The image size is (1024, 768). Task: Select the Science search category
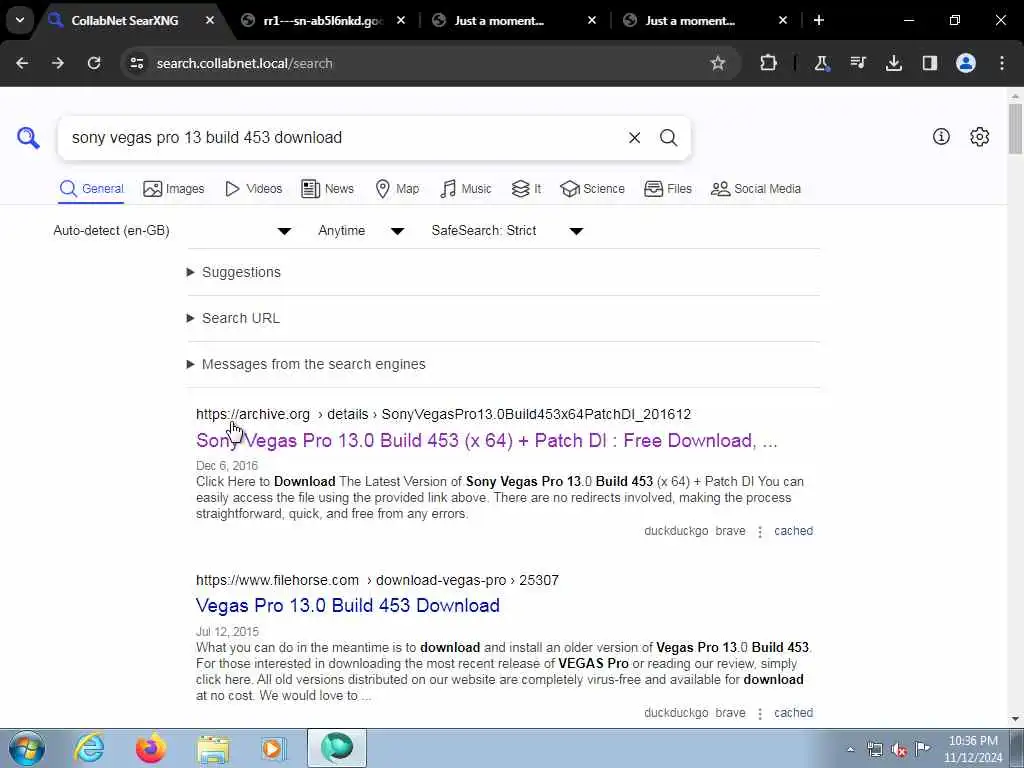point(592,189)
